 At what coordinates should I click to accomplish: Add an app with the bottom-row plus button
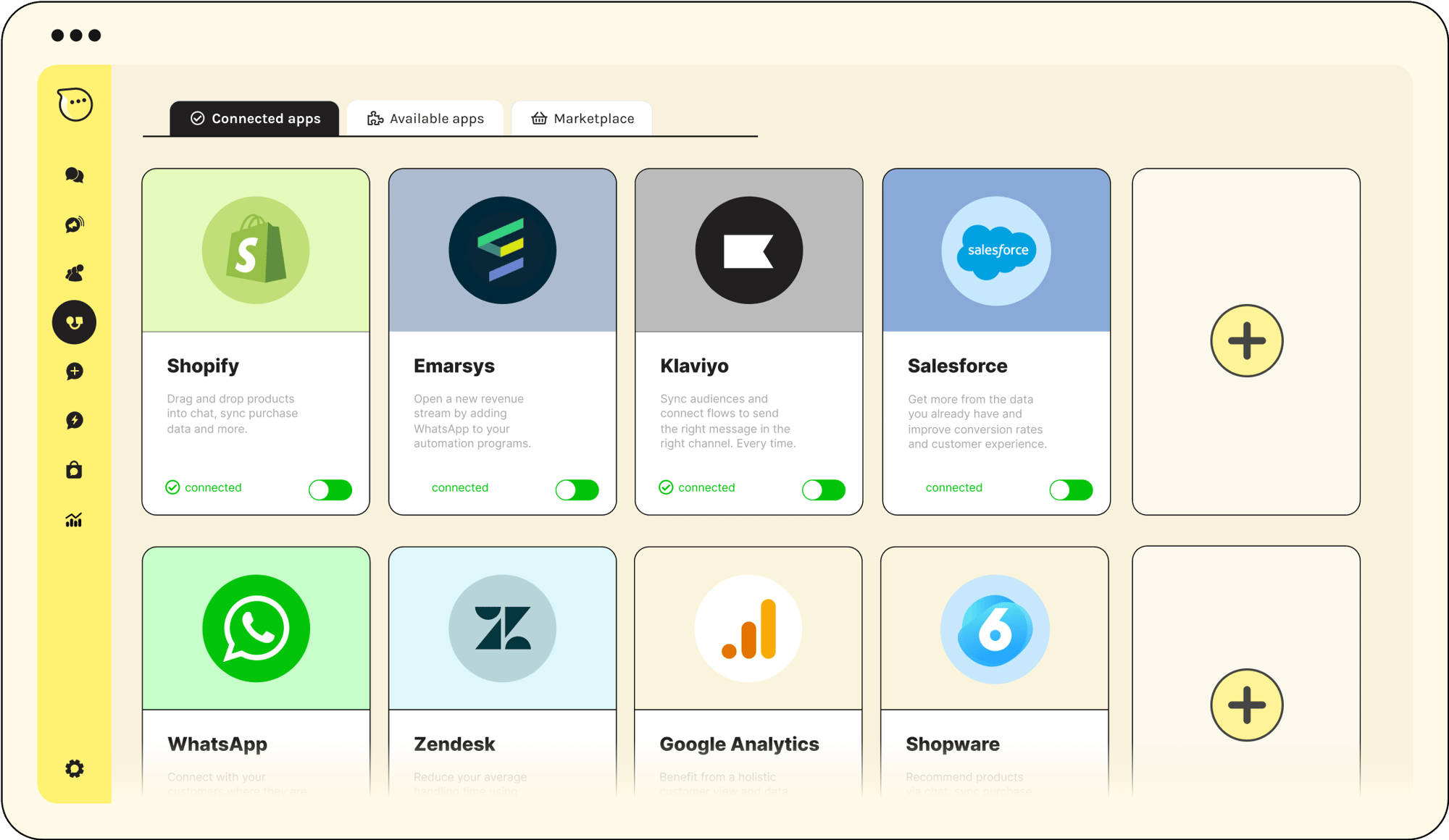coord(1246,705)
